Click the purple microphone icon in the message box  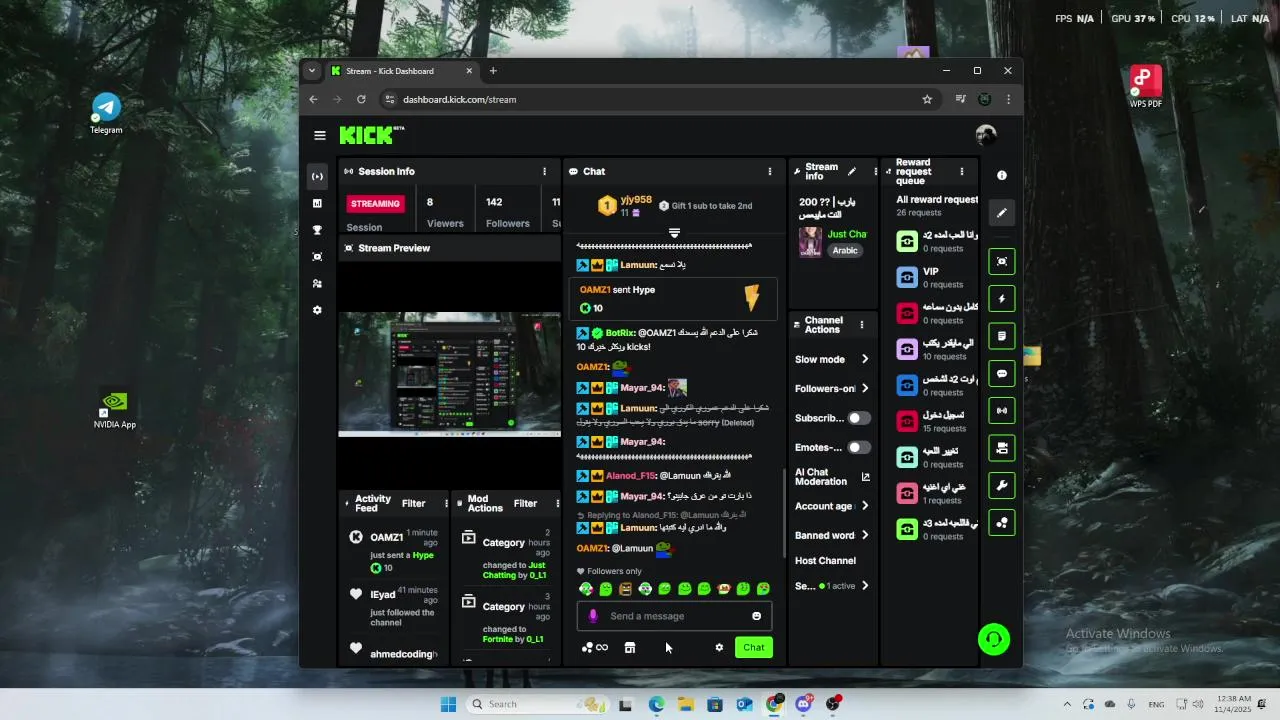(x=593, y=616)
